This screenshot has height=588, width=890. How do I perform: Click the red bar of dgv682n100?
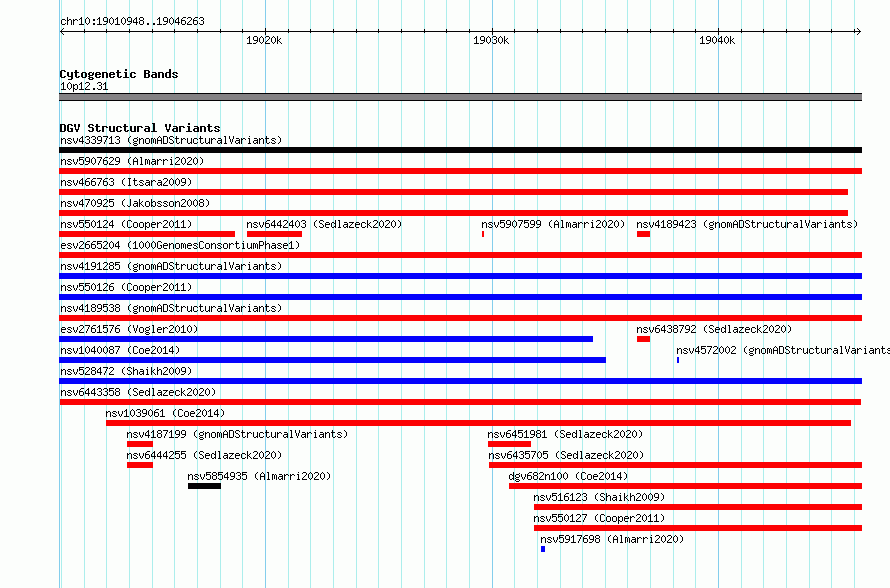coord(685,486)
